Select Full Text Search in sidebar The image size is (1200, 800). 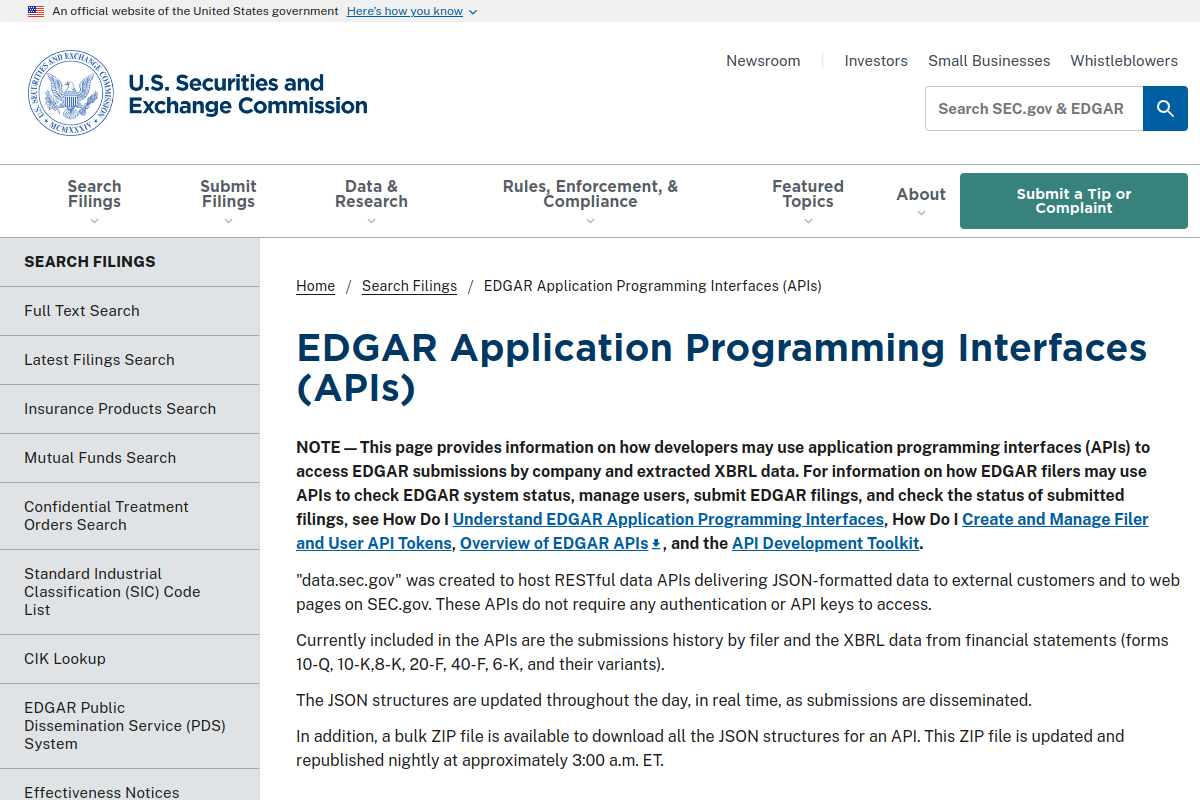coord(130,311)
